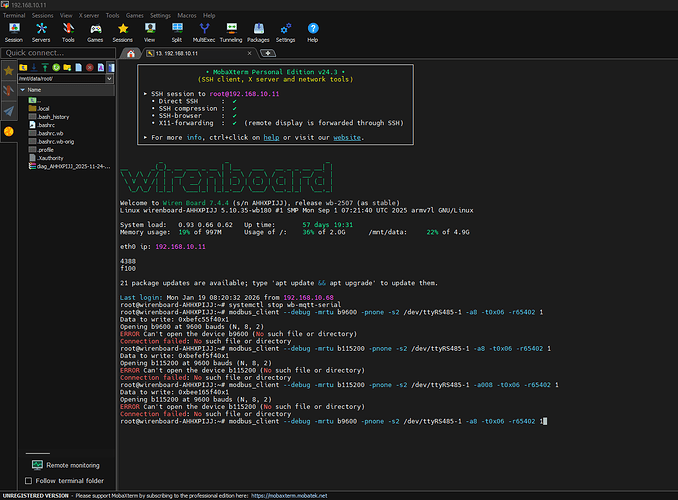Image resolution: width=678 pixels, height=500 pixels.
Task: Select the .bash_history file
Action: point(52,117)
